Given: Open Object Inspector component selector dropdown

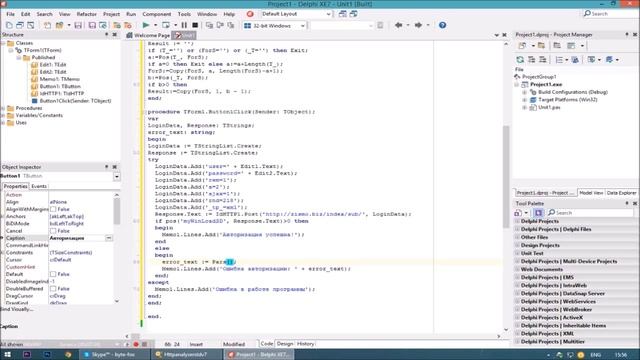Looking at the screenshot, I should (x=117, y=176).
